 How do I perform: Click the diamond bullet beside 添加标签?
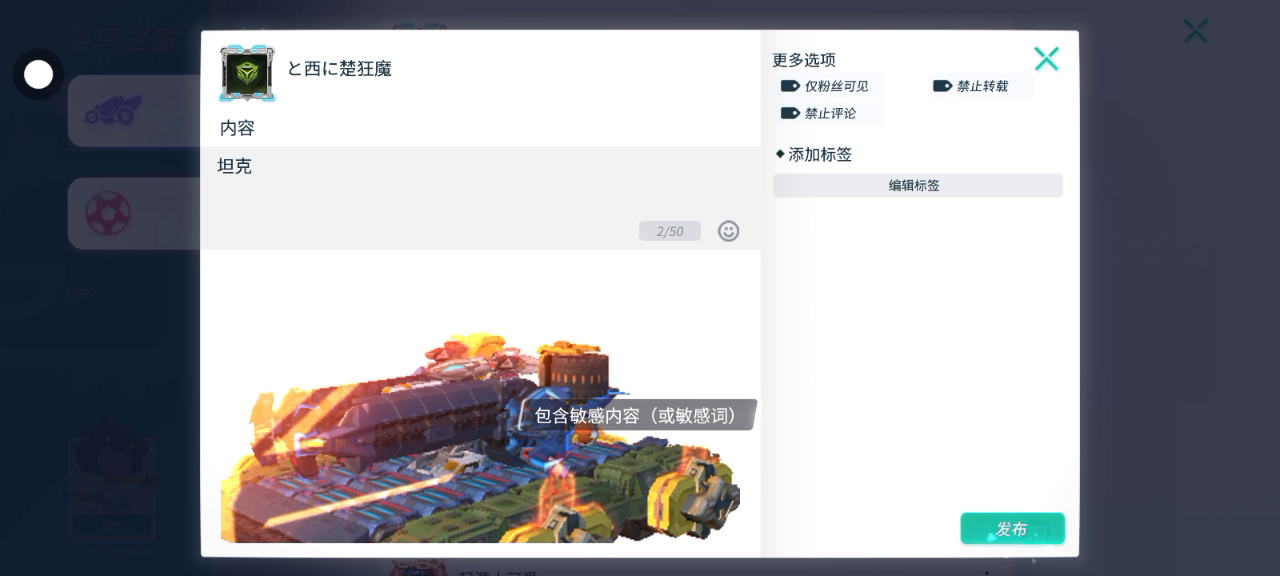click(780, 154)
